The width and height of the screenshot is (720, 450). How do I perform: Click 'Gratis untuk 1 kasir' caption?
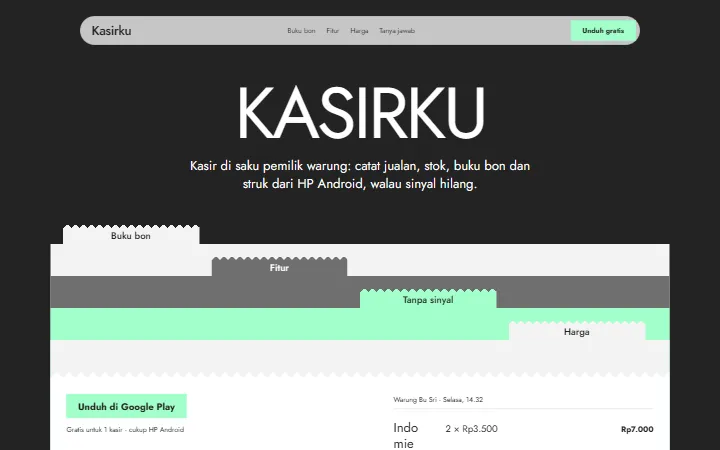pyautogui.click(x=125, y=430)
